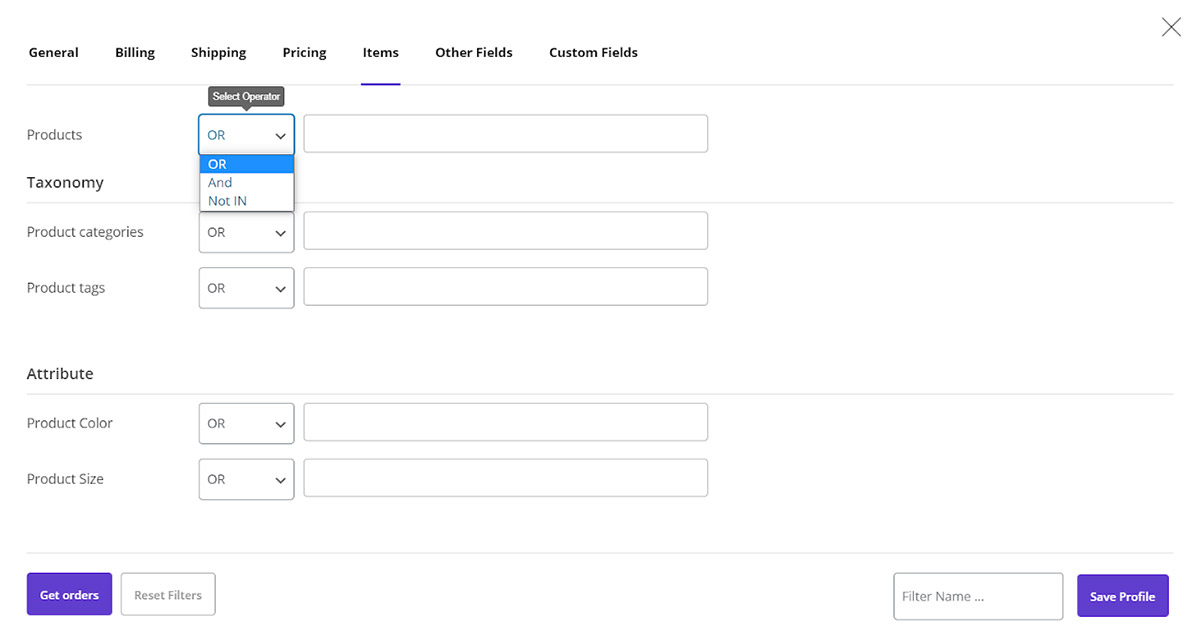Viewport: 1200px width, 637px height.
Task: Pick 'Not IN' operator option
Action: click(x=228, y=201)
